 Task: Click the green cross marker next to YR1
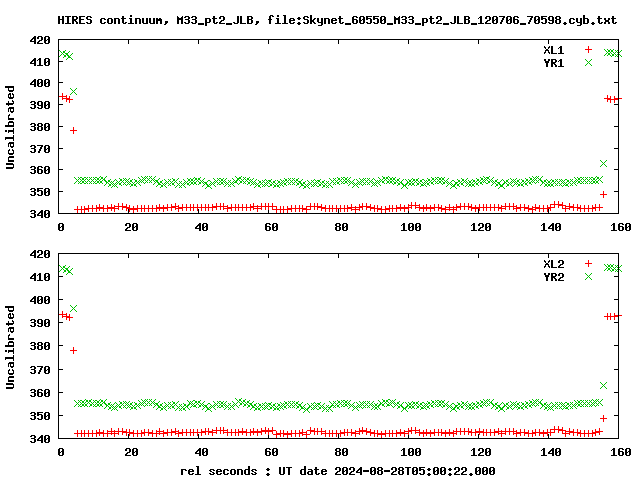click(x=588, y=62)
